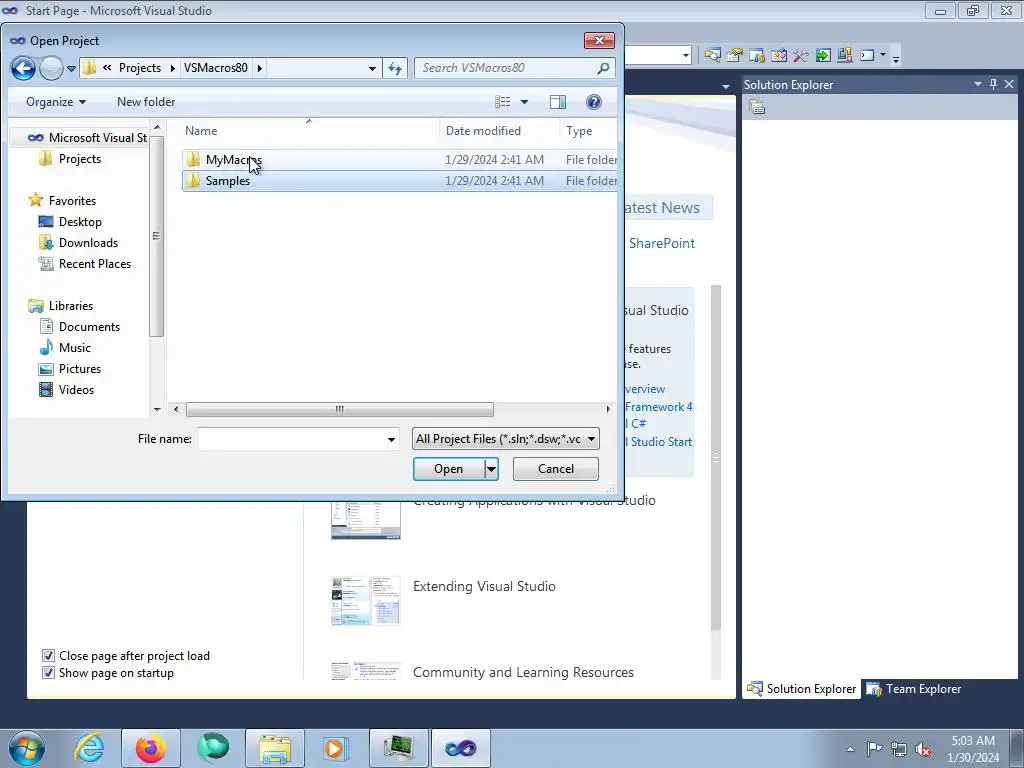Click the search magnifier icon
Image resolution: width=1024 pixels, height=768 pixels.
(603, 68)
